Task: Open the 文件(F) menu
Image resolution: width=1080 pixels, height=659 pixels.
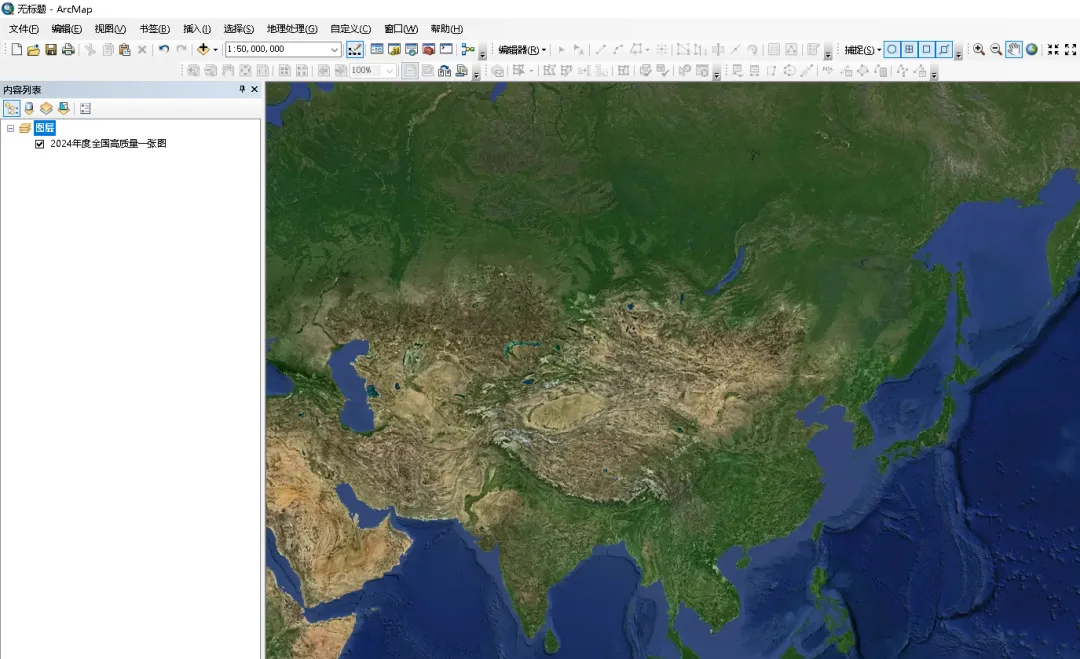Action: tap(23, 29)
